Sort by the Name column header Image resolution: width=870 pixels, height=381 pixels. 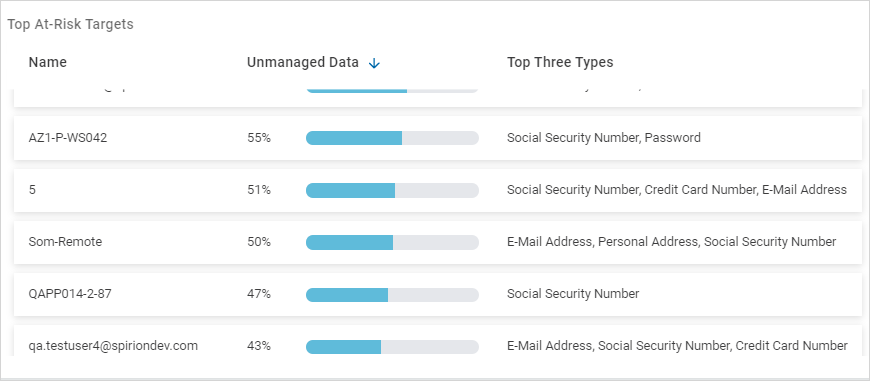click(48, 62)
